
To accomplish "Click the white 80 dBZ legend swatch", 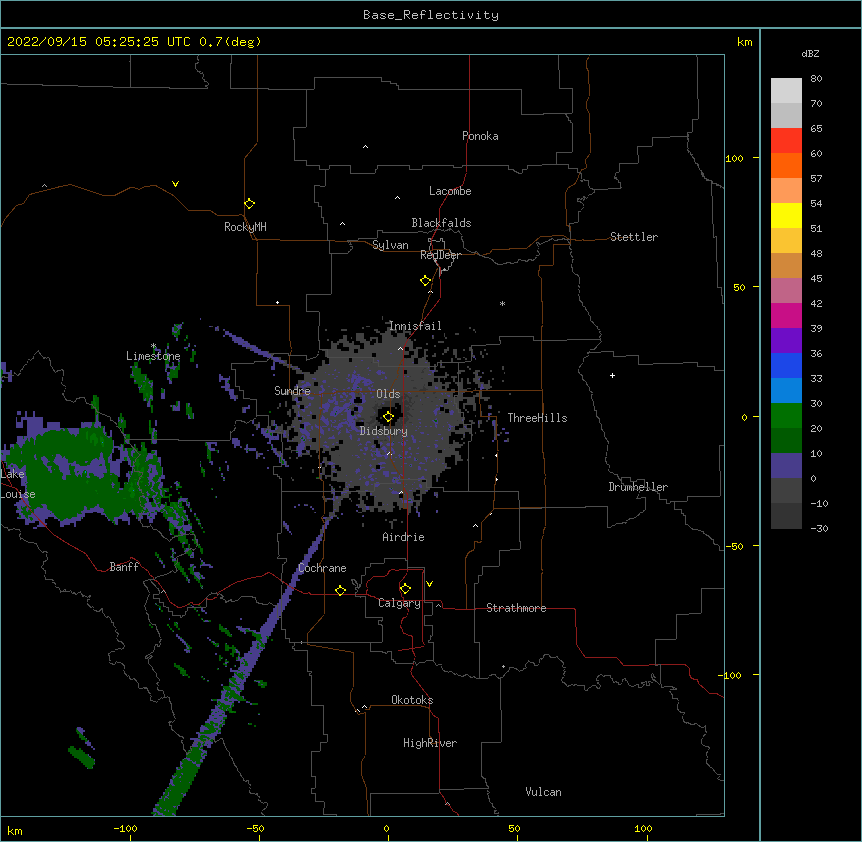I will pyautogui.click(x=786, y=90).
